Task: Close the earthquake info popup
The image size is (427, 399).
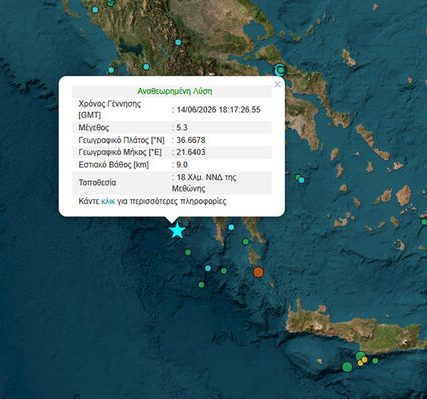Action: coord(277,84)
